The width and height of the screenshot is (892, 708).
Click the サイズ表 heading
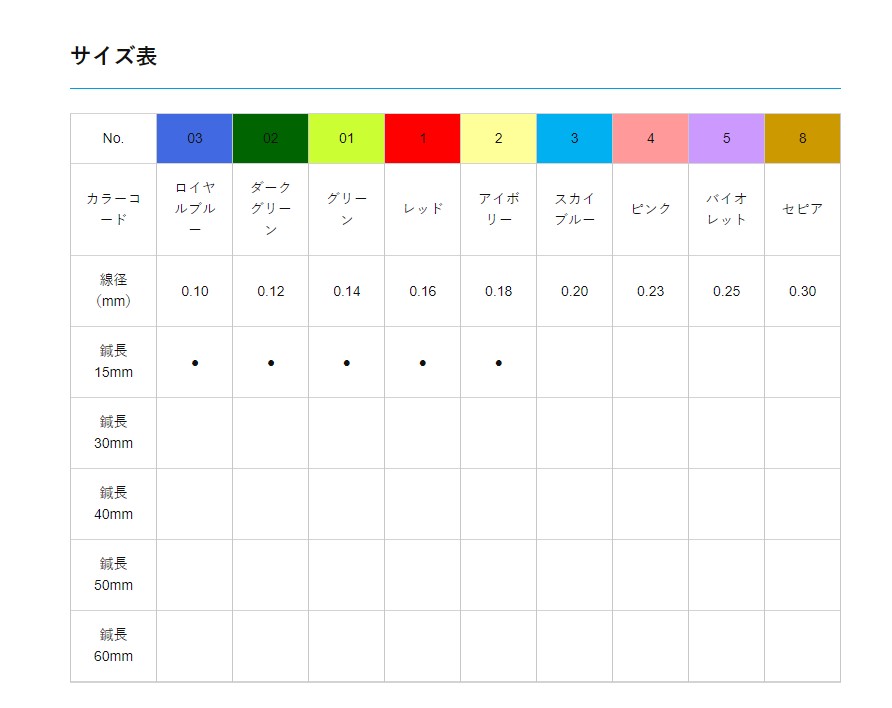114,56
